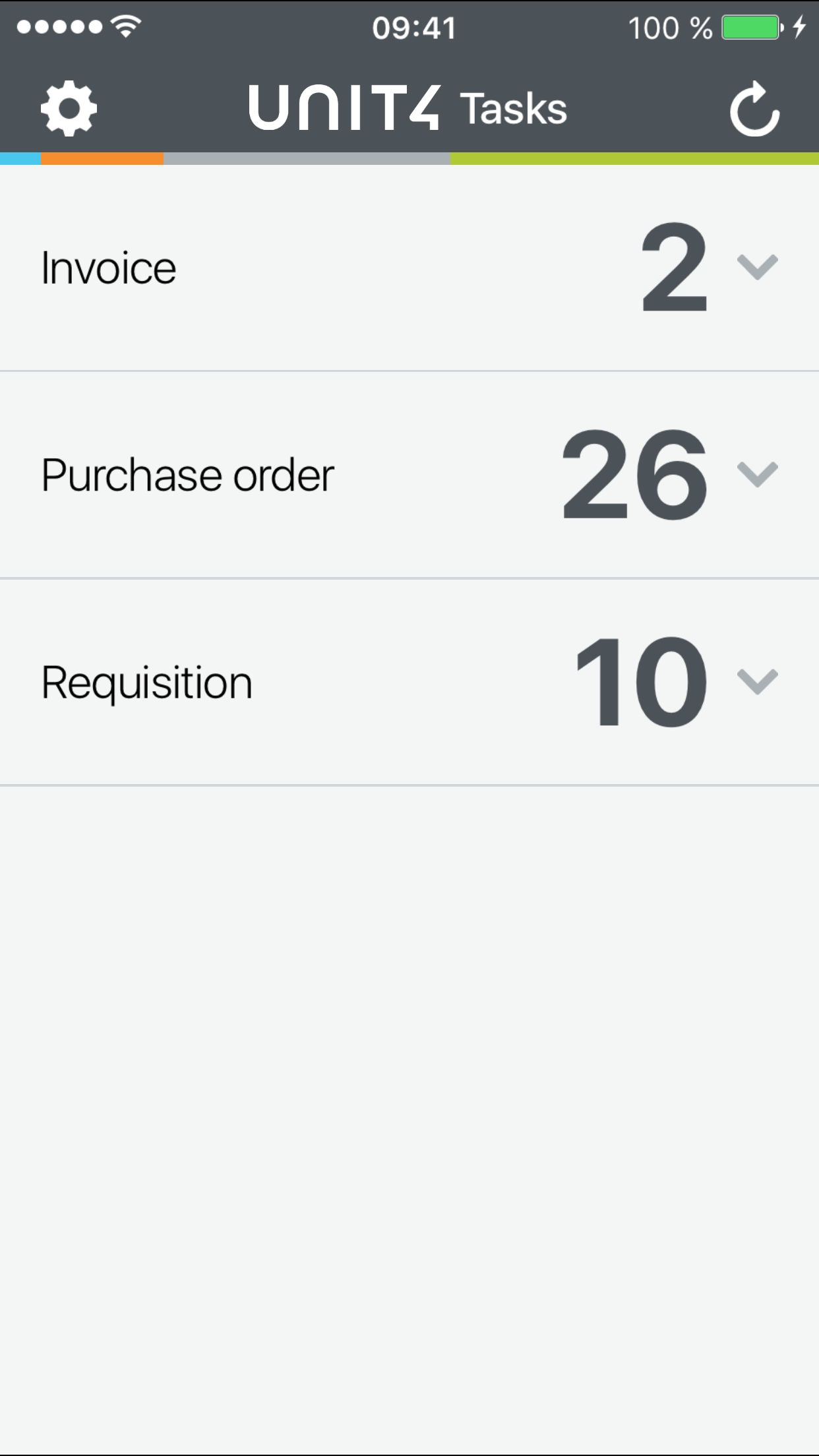Image resolution: width=819 pixels, height=1456 pixels.
Task: Expand the Requisition chevron
Action: pos(757,681)
